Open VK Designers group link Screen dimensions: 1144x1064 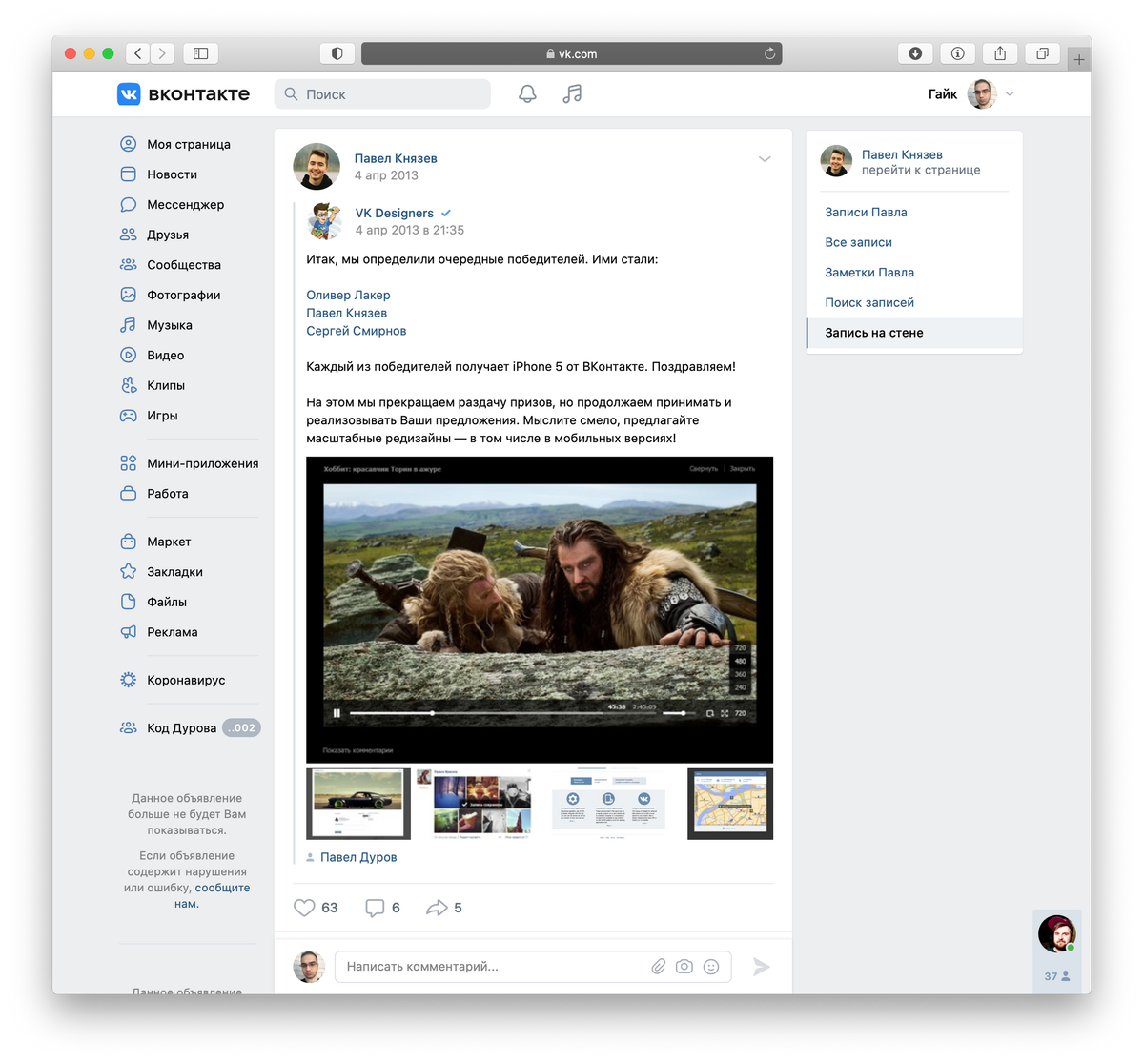(395, 213)
